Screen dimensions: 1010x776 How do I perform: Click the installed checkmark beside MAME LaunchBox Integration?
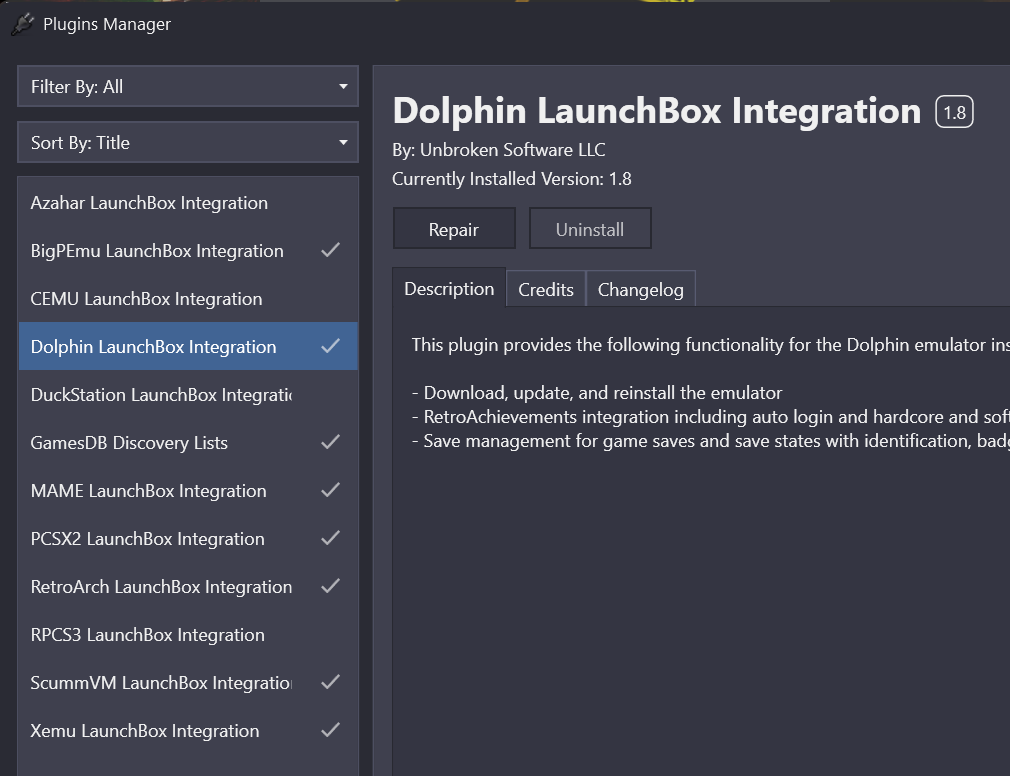click(330, 490)
